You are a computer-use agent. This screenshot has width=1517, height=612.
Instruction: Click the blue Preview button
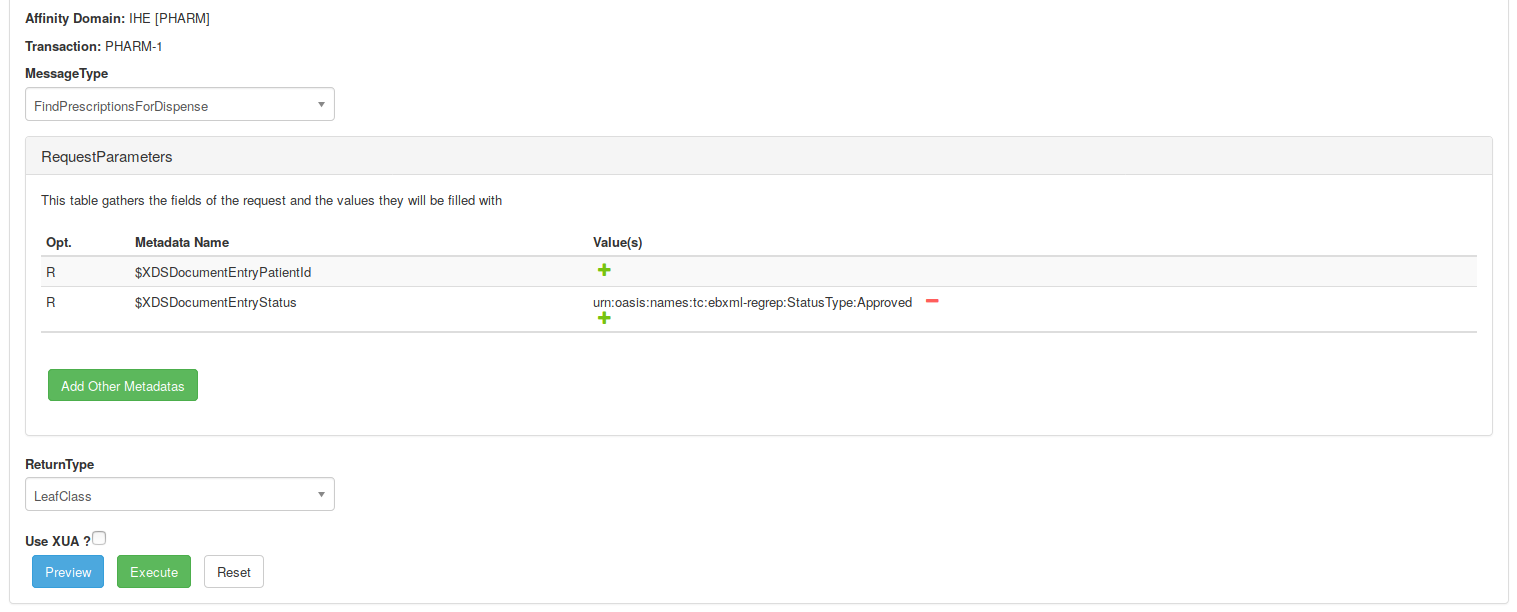(68, 572)
